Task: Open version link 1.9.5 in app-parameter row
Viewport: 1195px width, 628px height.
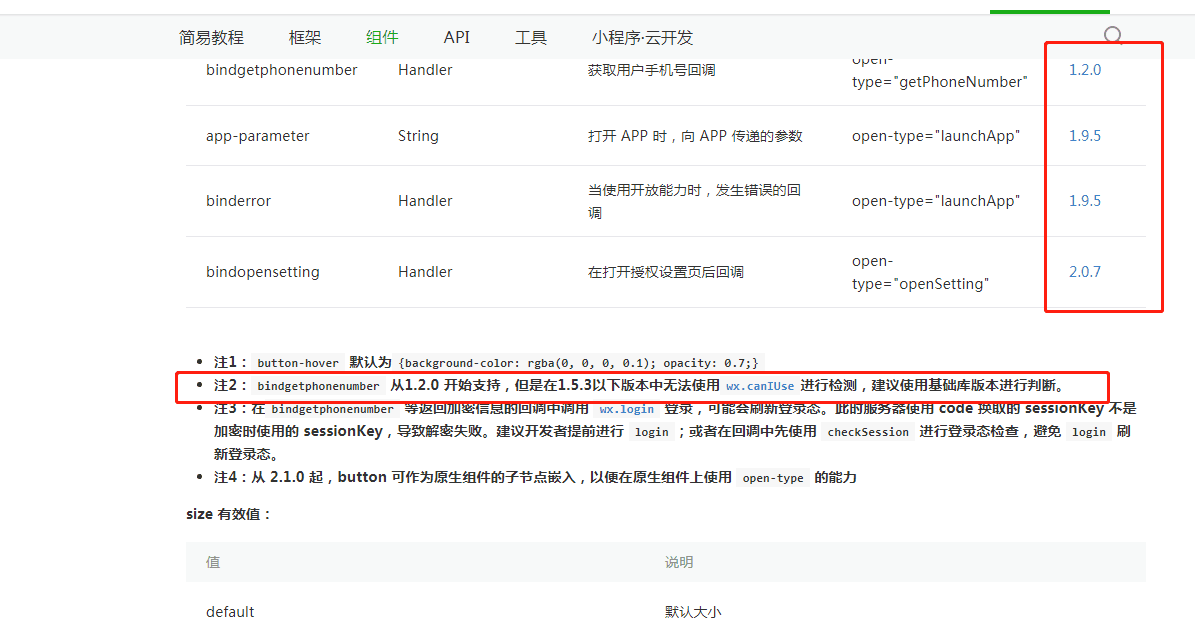Action: (x=1084, y=136)
